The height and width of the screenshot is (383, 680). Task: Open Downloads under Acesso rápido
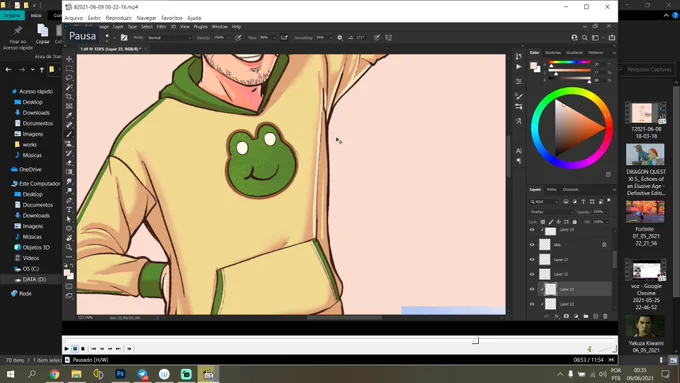pyautogui.click(x=36, y=113)
